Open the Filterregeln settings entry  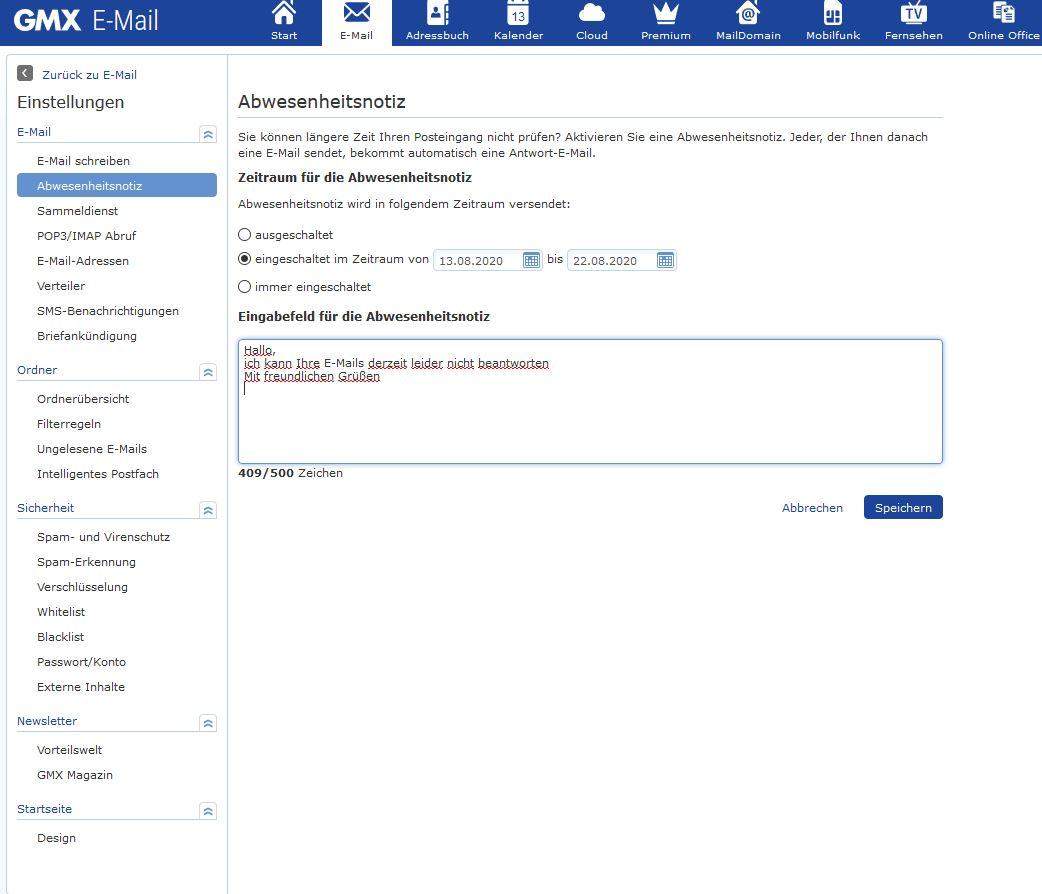[68, 423]
